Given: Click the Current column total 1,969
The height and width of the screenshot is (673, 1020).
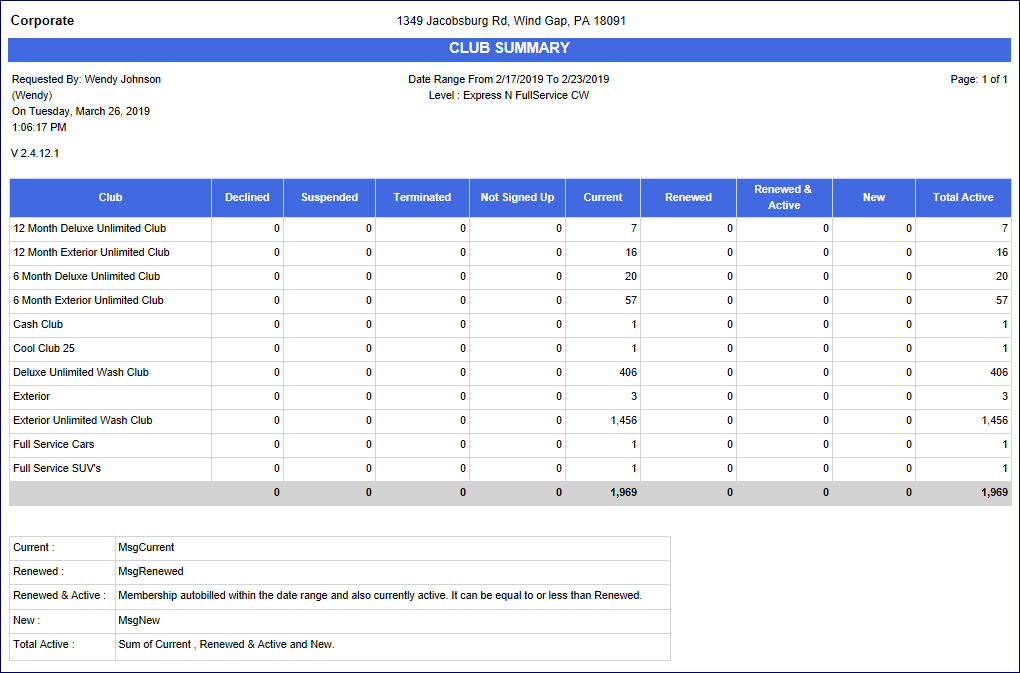Looking at the screenshot, I should click(x=623, y=493).
